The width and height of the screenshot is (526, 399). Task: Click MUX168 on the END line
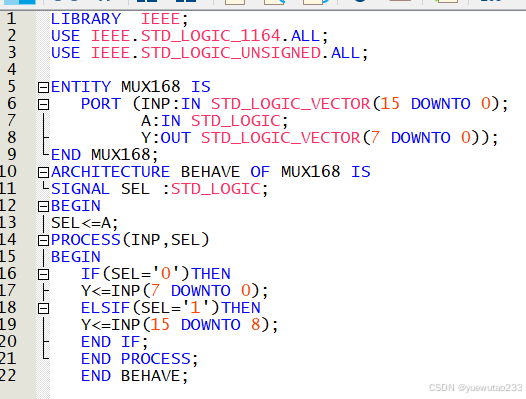coord(120,155)
